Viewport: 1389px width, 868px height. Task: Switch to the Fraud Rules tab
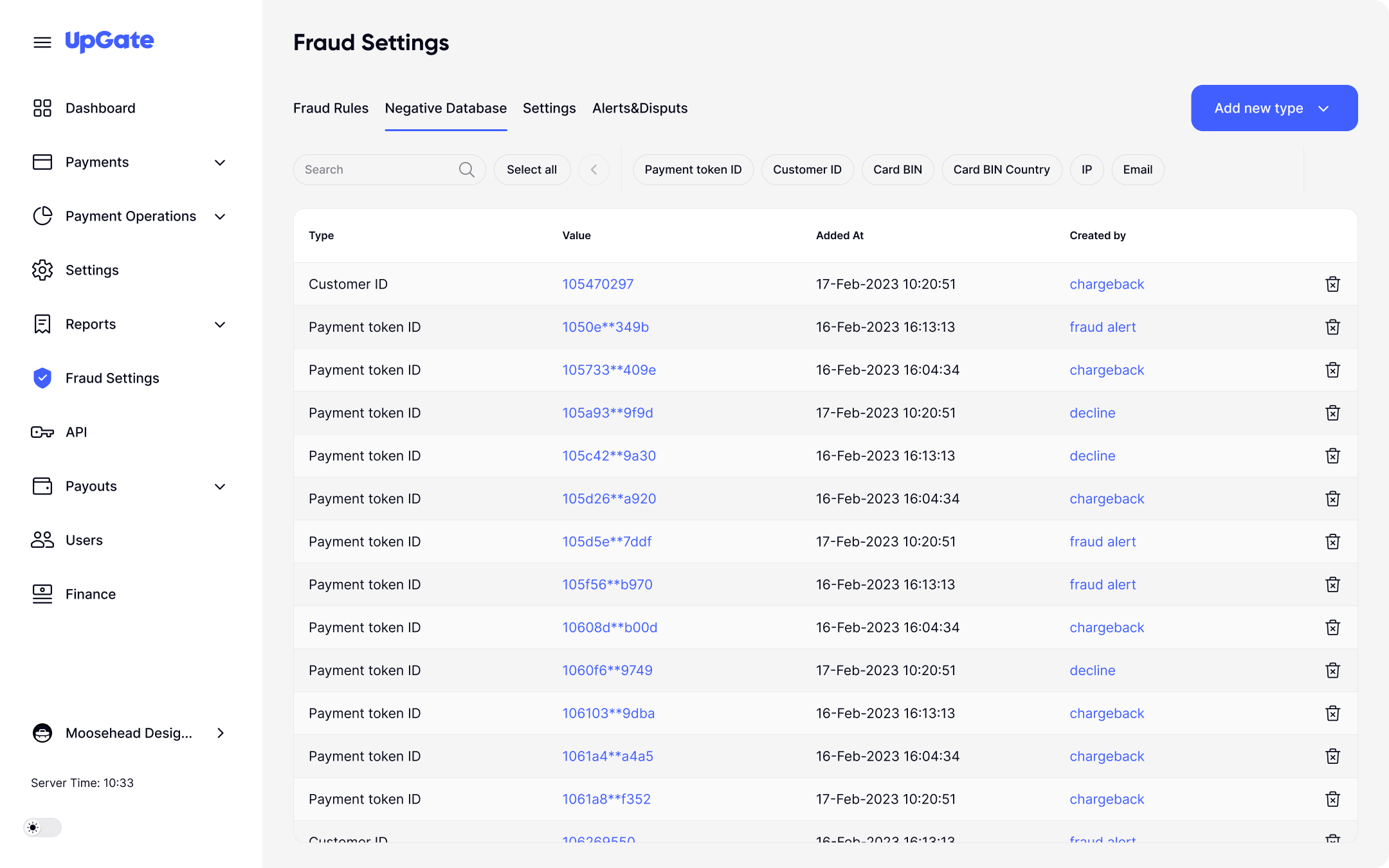coord(331,108)
